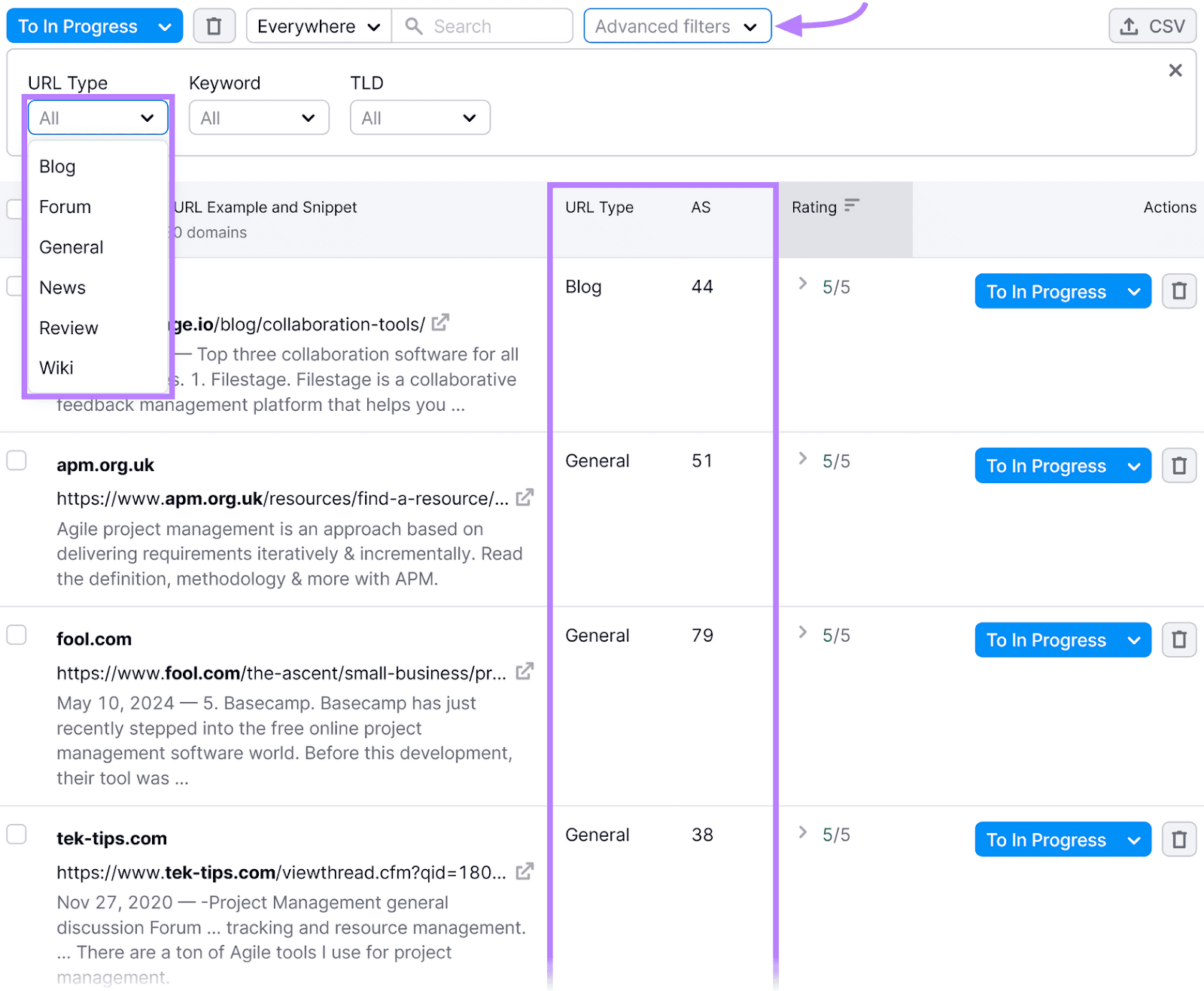Open the TLD filter dropdown
1204x991 pixels.
tap(420, 118)
